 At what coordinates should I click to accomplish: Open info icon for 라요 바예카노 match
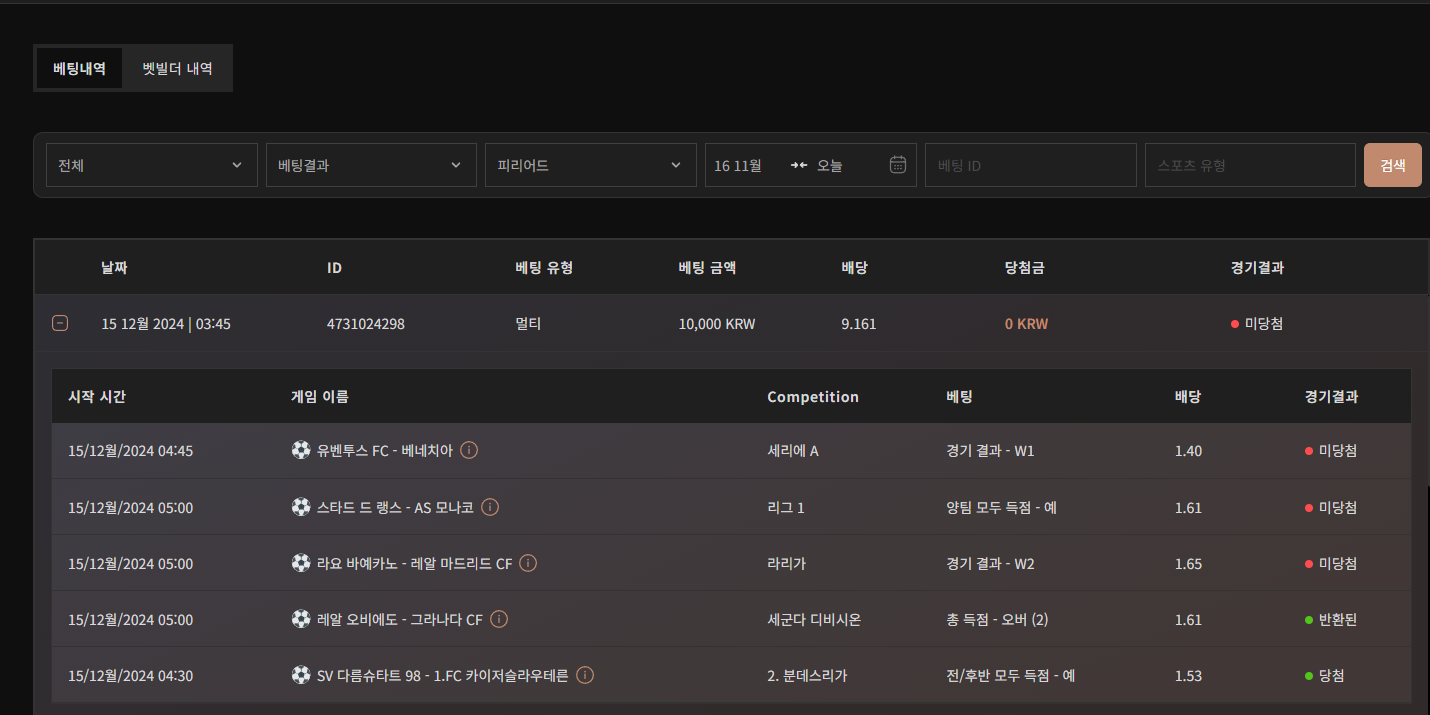pyautogui.click(x=528, y=563)
